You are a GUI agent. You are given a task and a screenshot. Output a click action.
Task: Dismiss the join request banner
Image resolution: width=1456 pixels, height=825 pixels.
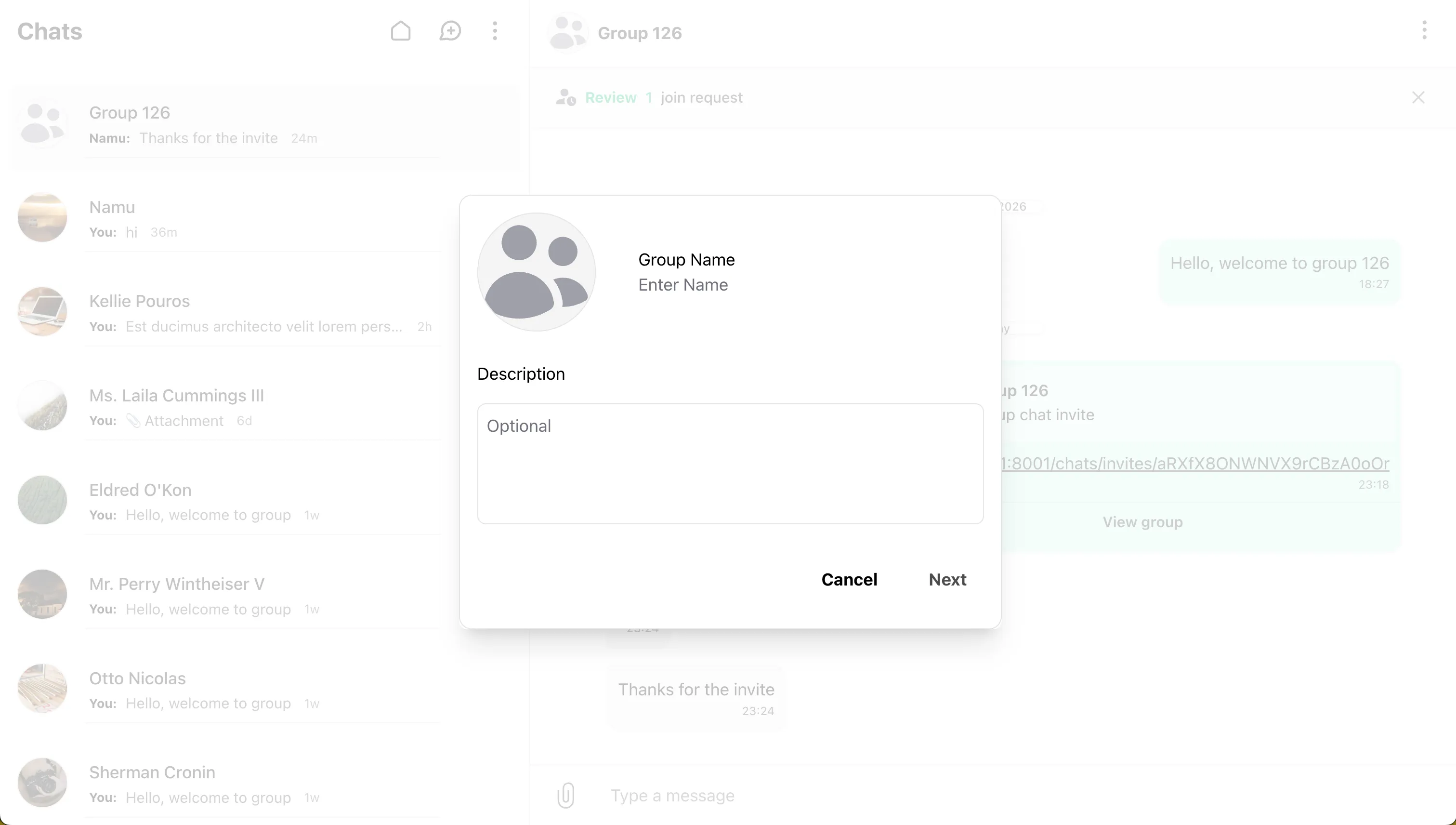1418,97
